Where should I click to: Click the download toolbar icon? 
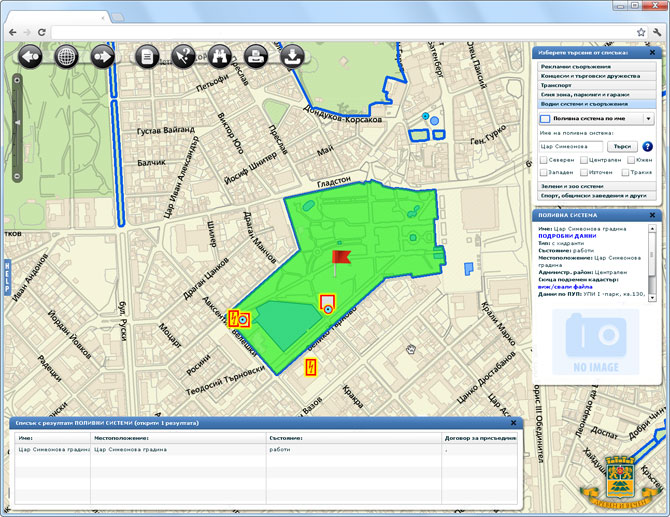coord(292,56)
